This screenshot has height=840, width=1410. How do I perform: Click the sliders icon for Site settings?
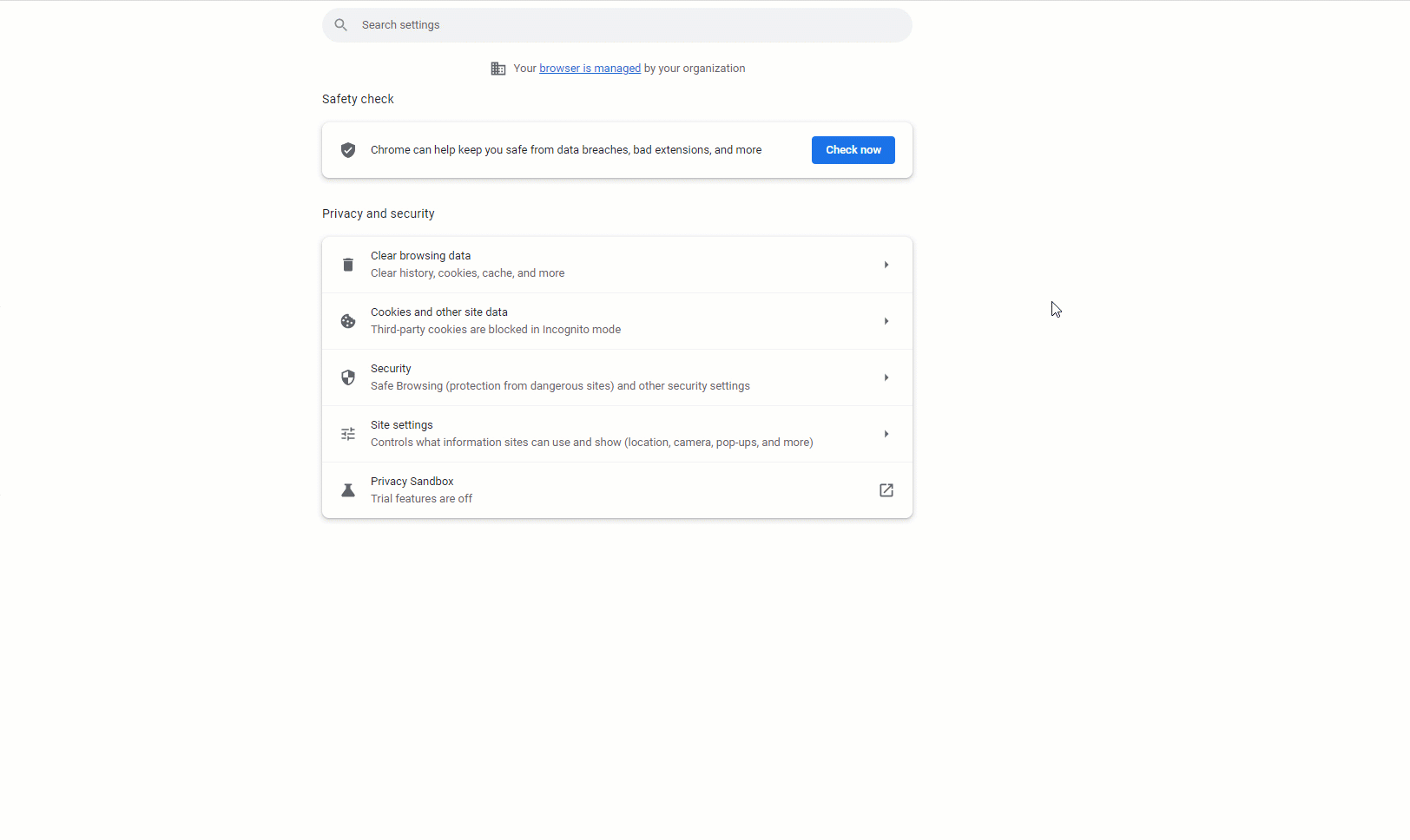[x=347, y=433]
